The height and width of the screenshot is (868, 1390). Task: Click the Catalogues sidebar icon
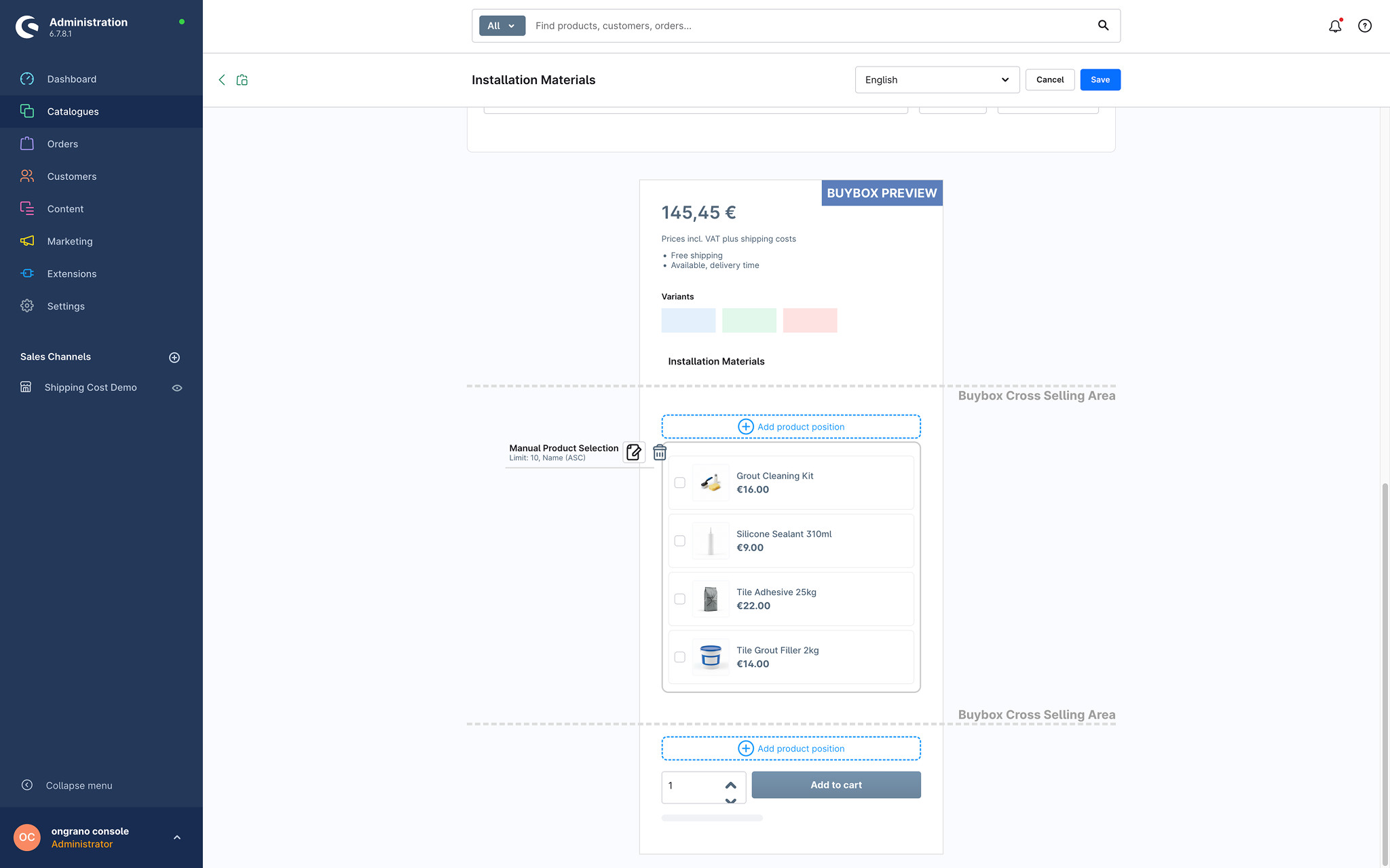click(27, 111)
